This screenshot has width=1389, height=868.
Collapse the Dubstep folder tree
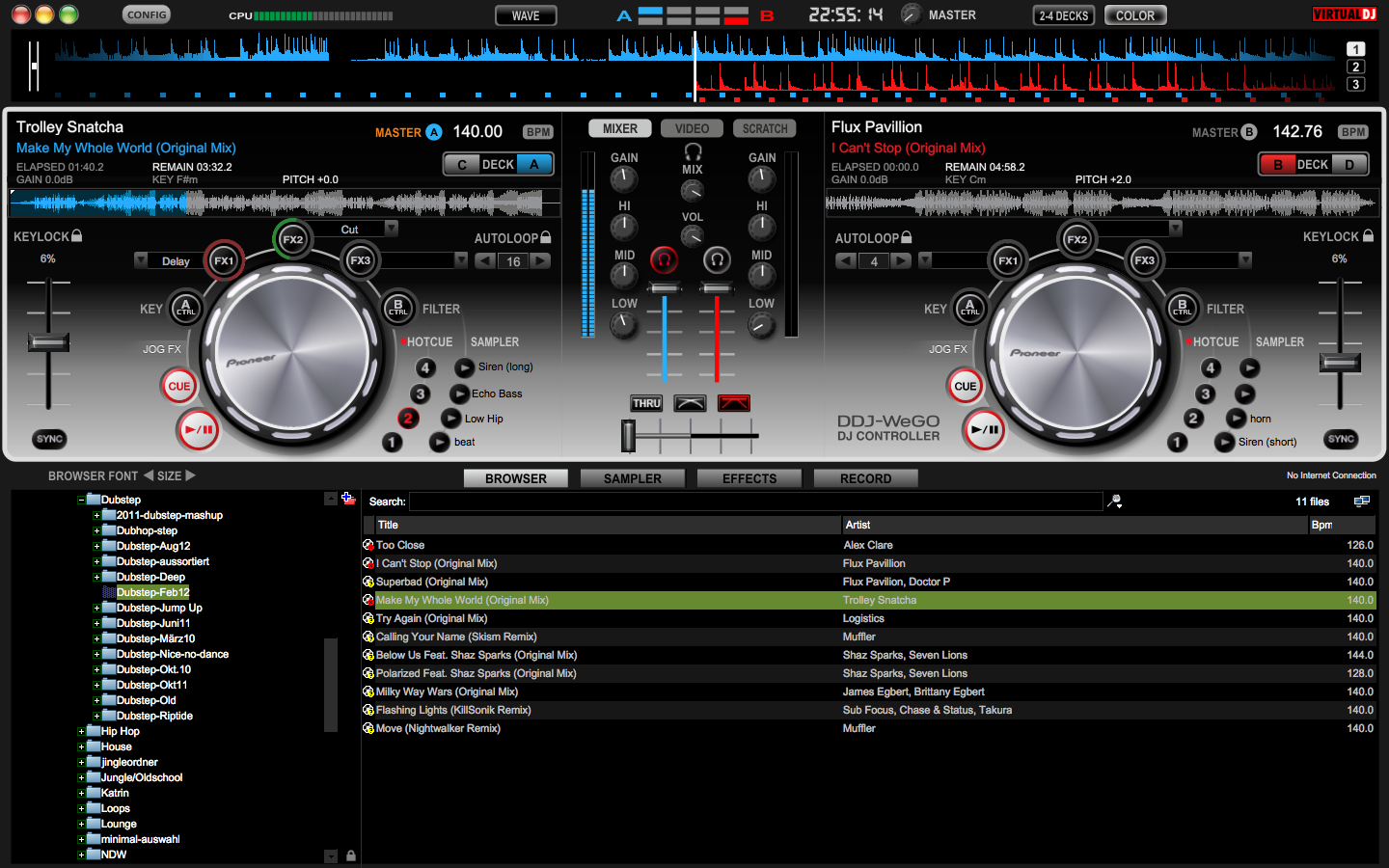pos(81,500)
